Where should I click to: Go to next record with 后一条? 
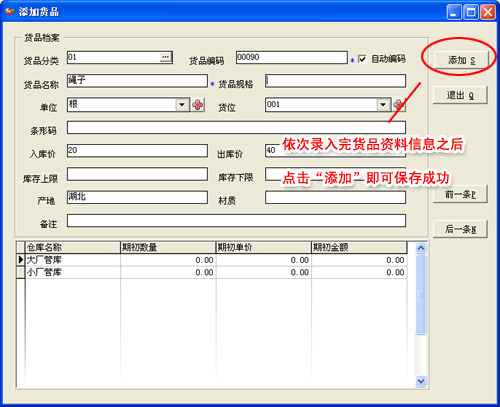460,229
